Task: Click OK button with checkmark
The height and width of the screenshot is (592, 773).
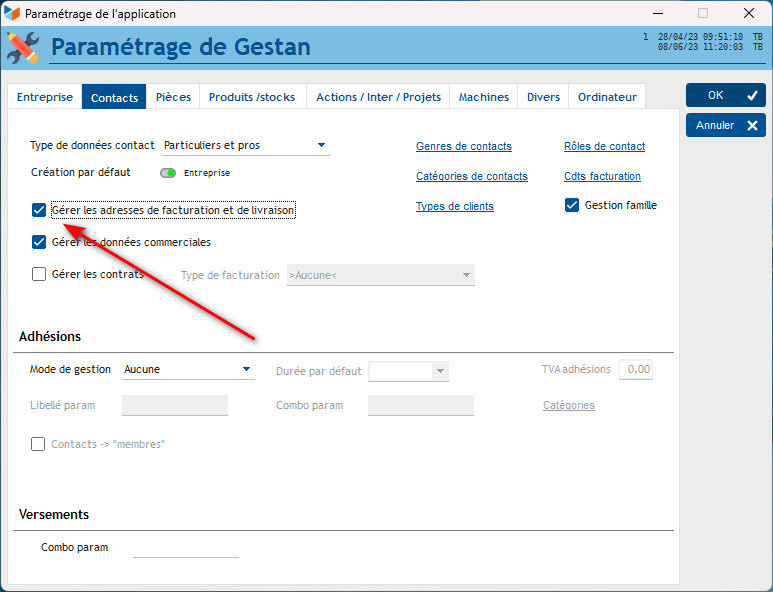Action: [725, 95]
